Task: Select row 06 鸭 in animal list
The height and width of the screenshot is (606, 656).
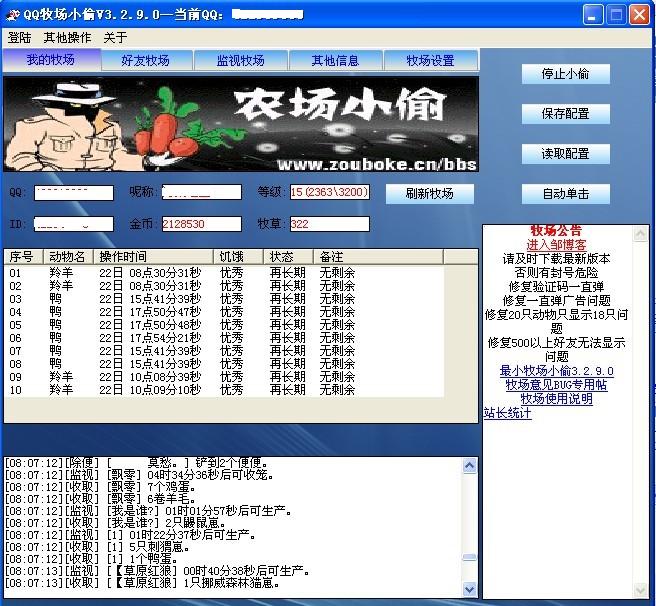Action: click(x=224, y=338)
